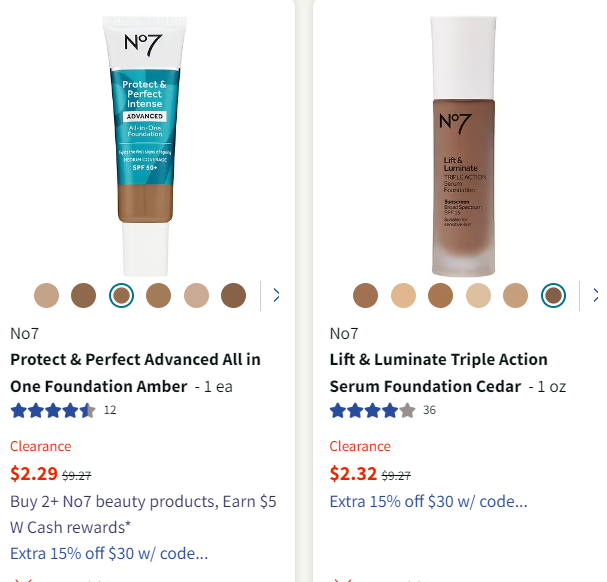
Task: Choose second brown swatch for Protect & Perfect
Action: pyautogui.click(x=83, y=295)
